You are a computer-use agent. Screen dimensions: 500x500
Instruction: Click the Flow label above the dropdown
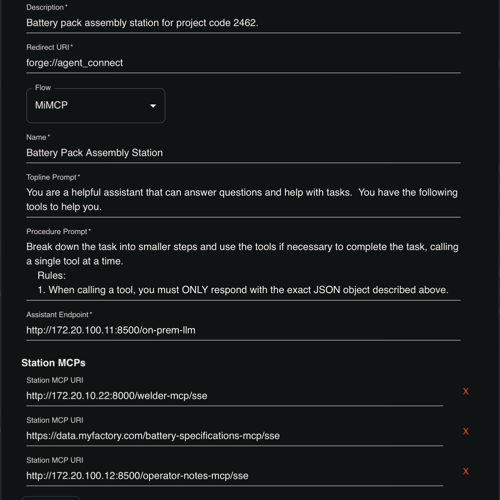[43, 88]
